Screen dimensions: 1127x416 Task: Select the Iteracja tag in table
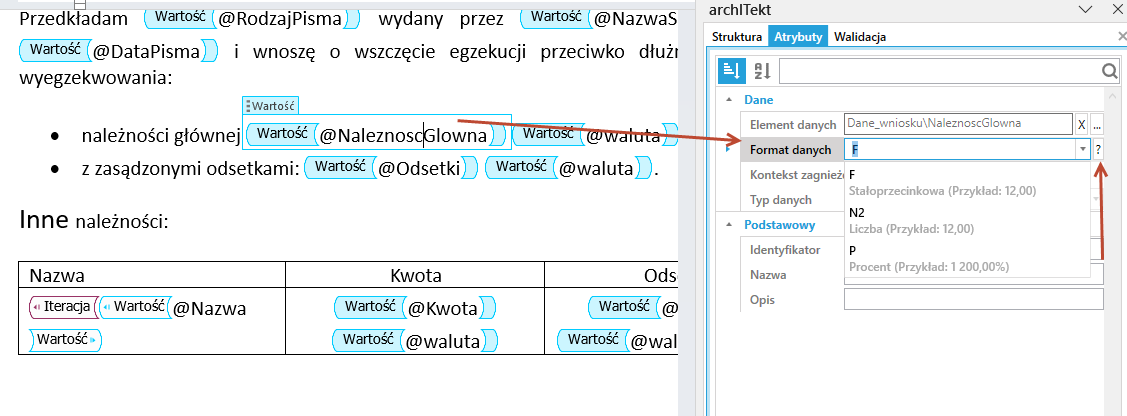tap(63, 307)
